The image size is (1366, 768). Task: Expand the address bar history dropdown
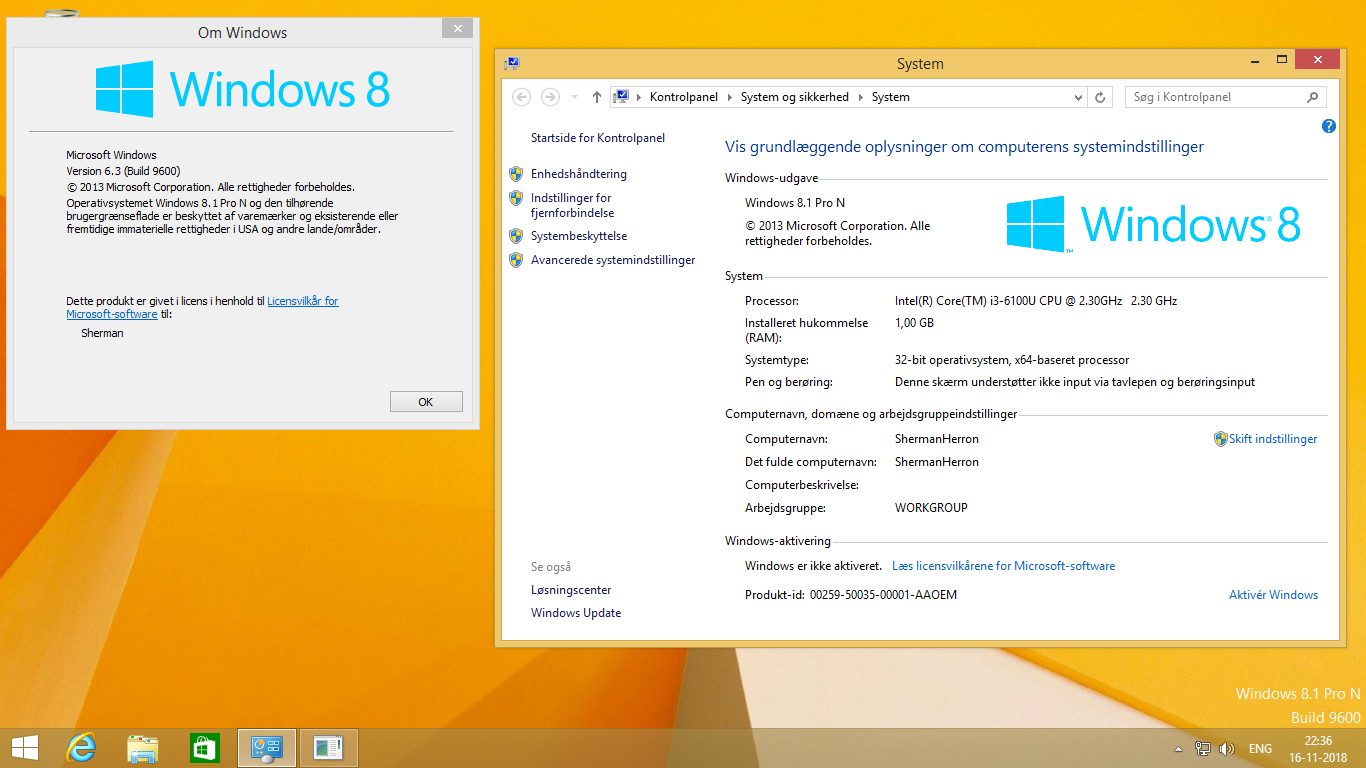click(1078, 97)
